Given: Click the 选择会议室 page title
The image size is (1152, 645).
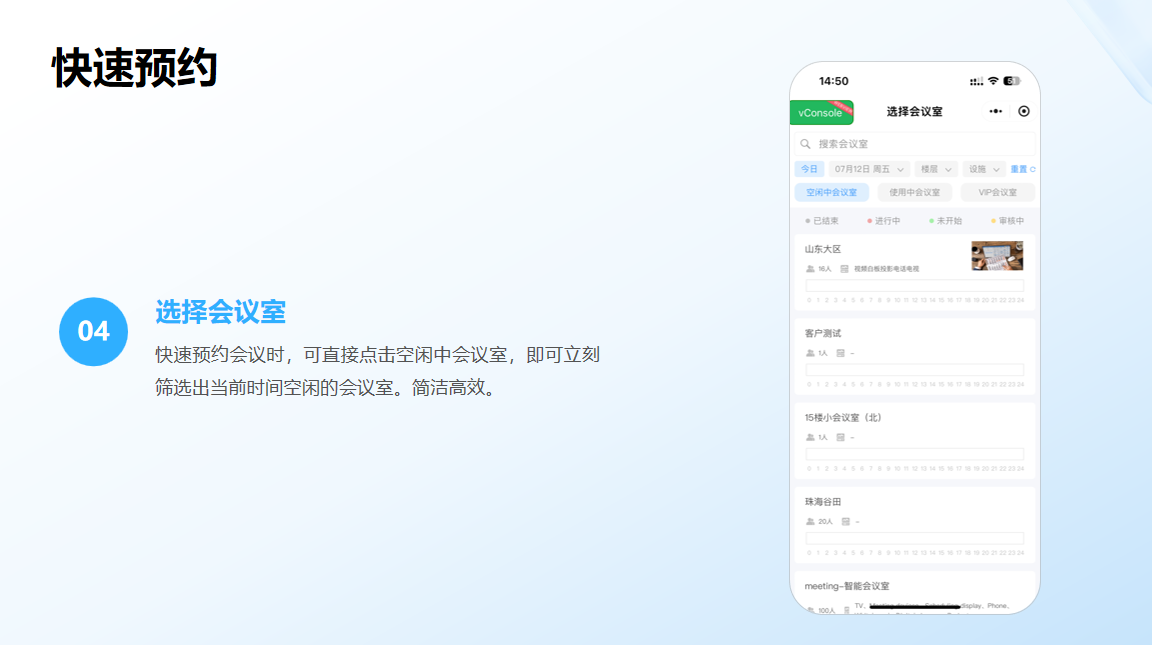Looking at the screenshot, I should coord(915,112).
